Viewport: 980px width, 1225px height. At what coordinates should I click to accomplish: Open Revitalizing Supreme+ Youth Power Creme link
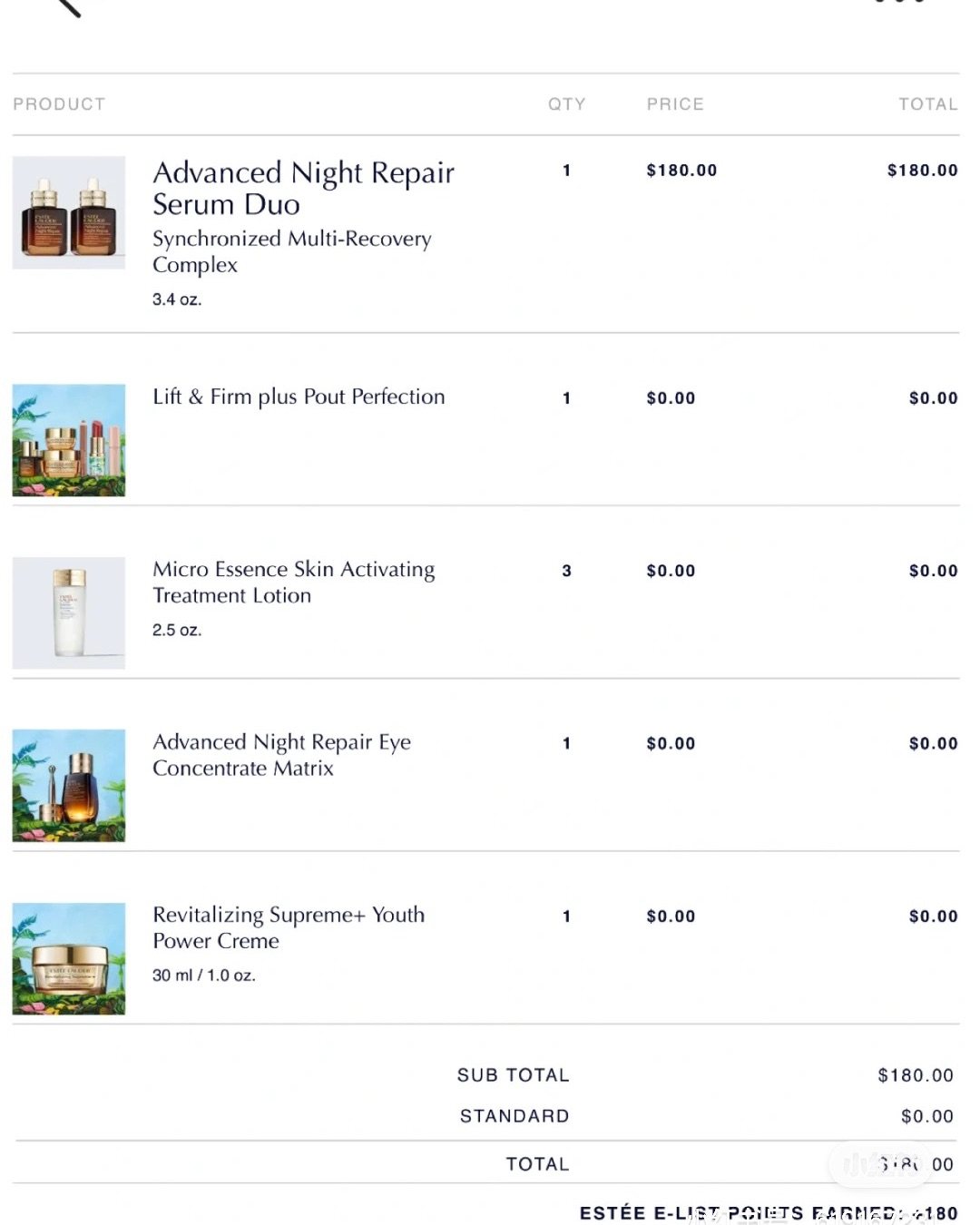click(289, 927)
